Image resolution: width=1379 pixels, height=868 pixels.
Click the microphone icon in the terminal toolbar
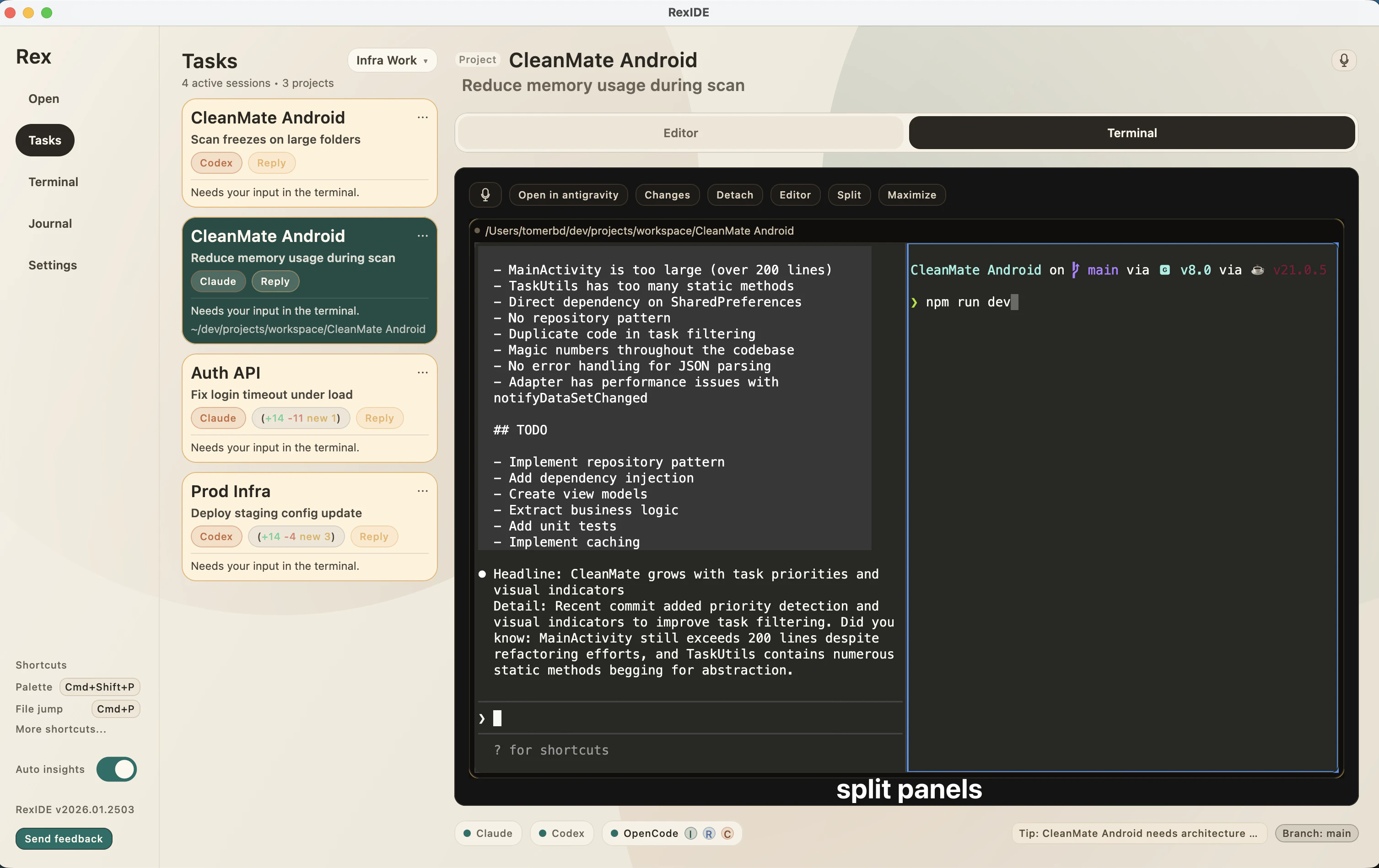pyautogui.click(x=485, y=195)
